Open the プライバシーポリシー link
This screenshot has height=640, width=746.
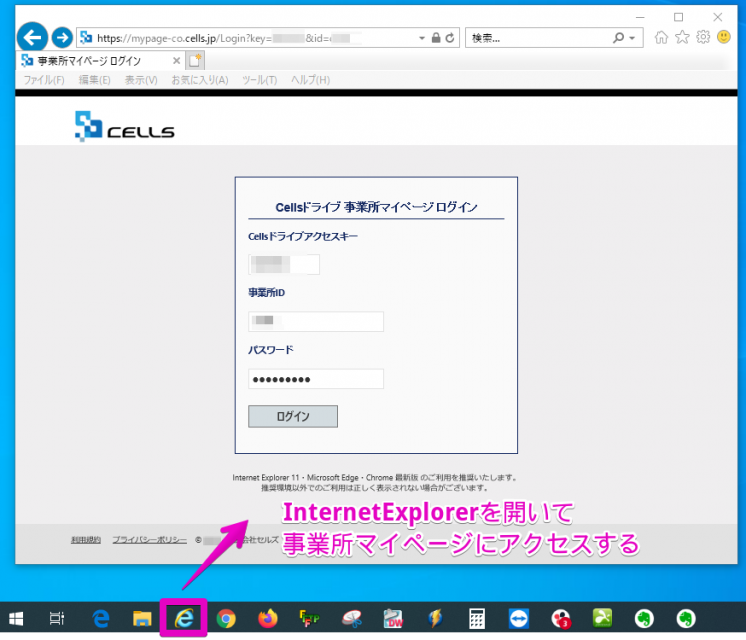pyautogui.click(x=149, y=540)
